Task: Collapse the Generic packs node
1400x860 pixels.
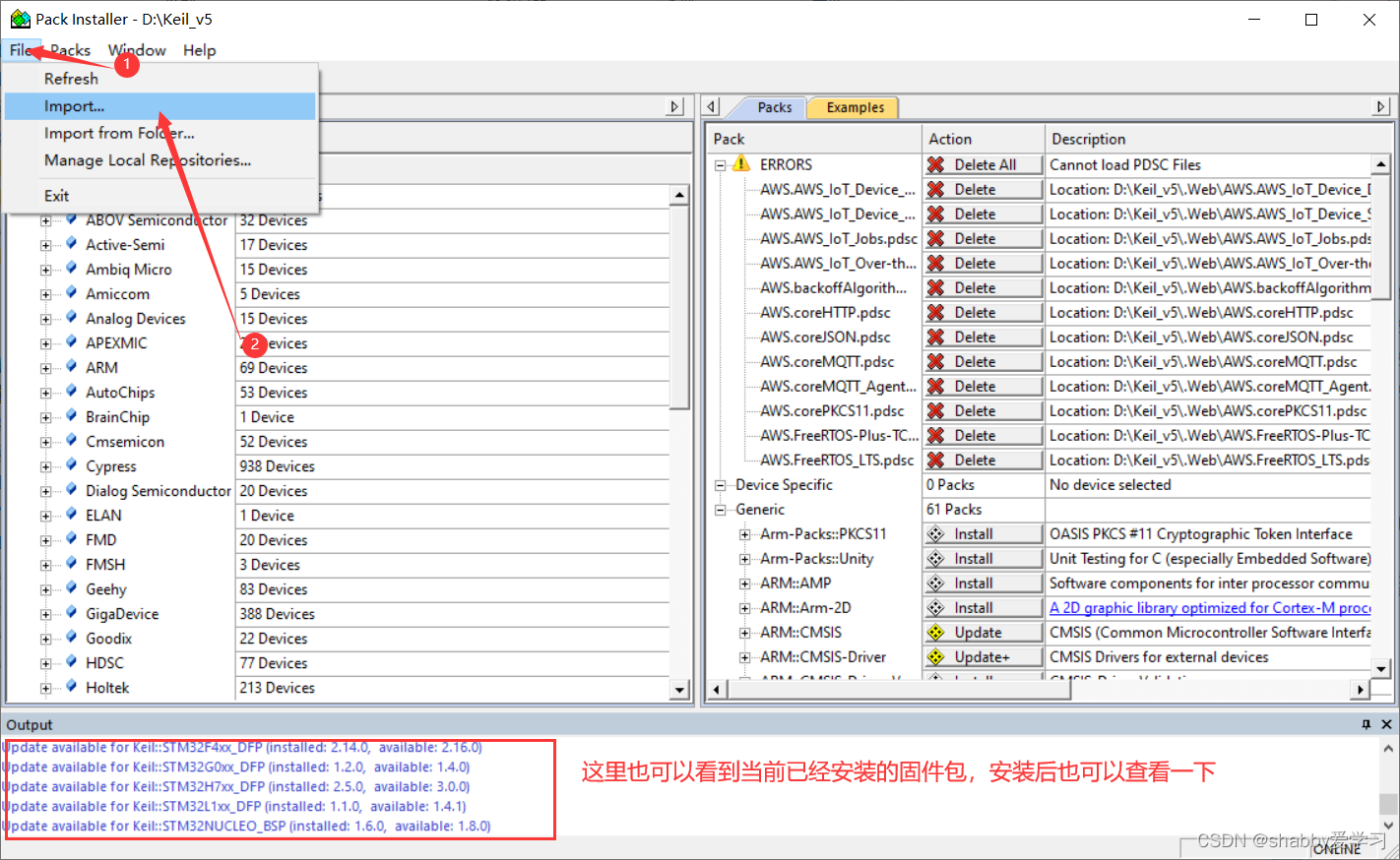Action: [721, 510]
